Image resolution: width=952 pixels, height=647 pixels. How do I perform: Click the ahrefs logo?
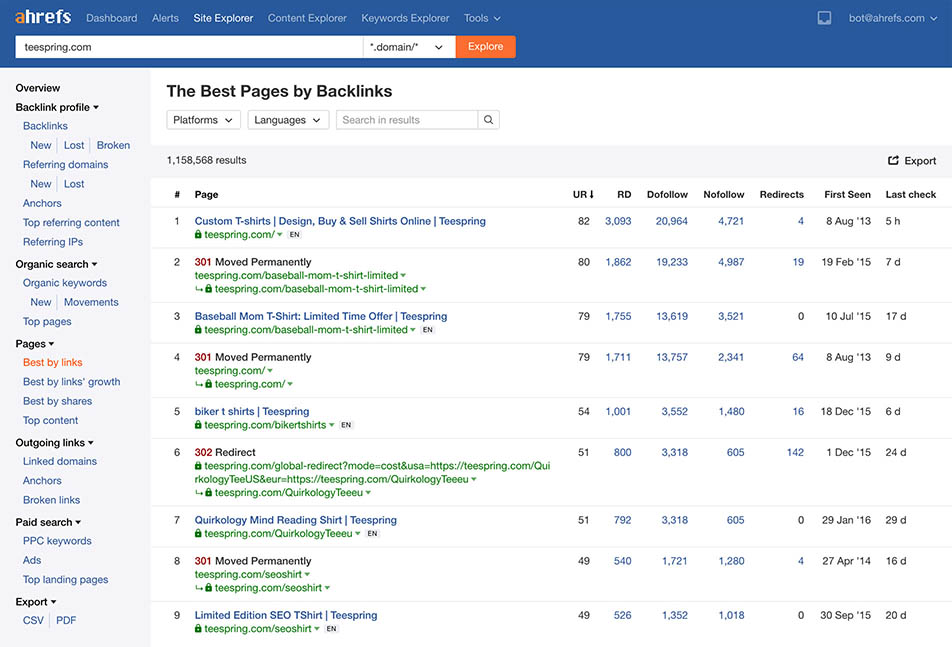43,17
